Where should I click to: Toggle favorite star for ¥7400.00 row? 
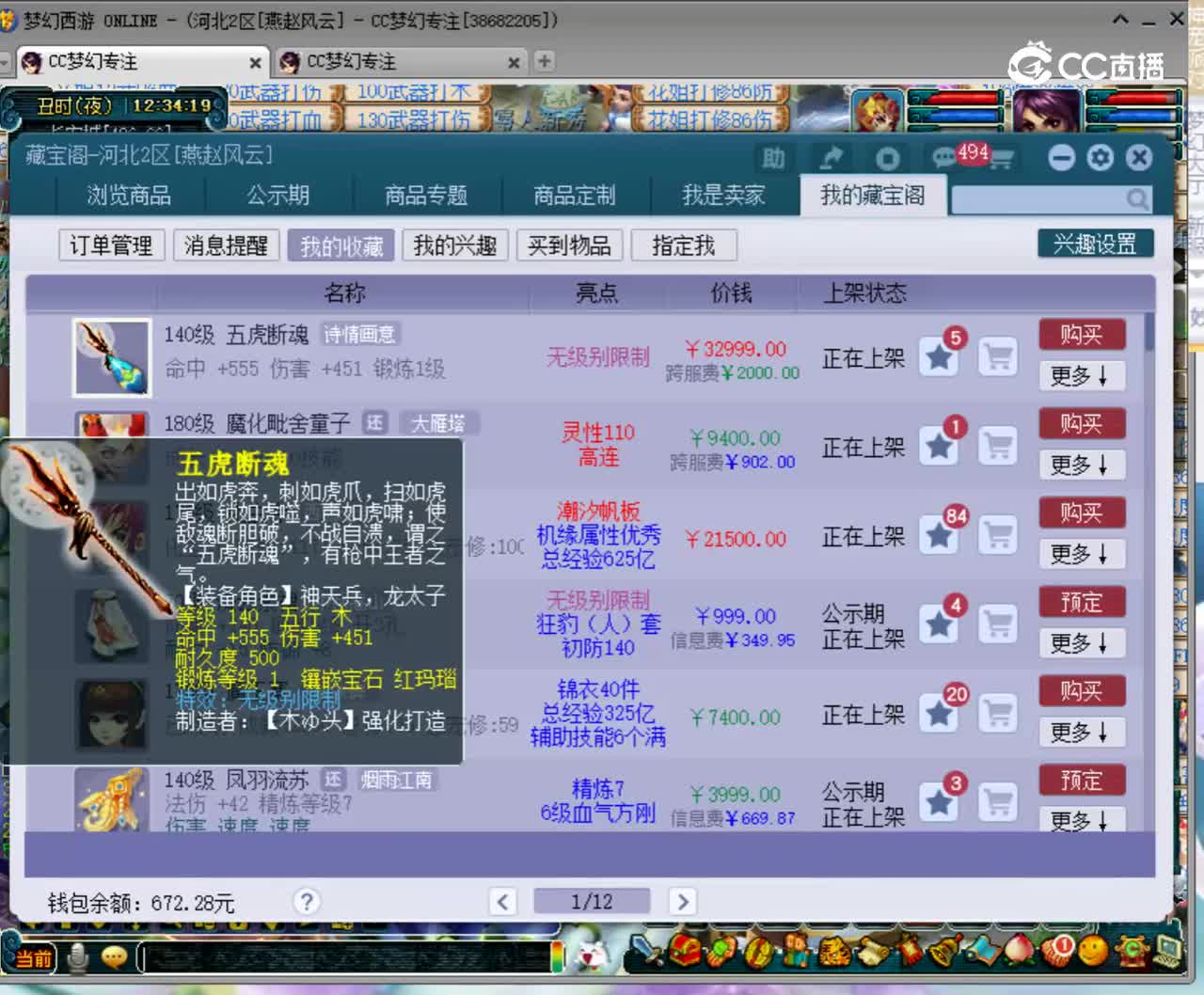[939, 714]
